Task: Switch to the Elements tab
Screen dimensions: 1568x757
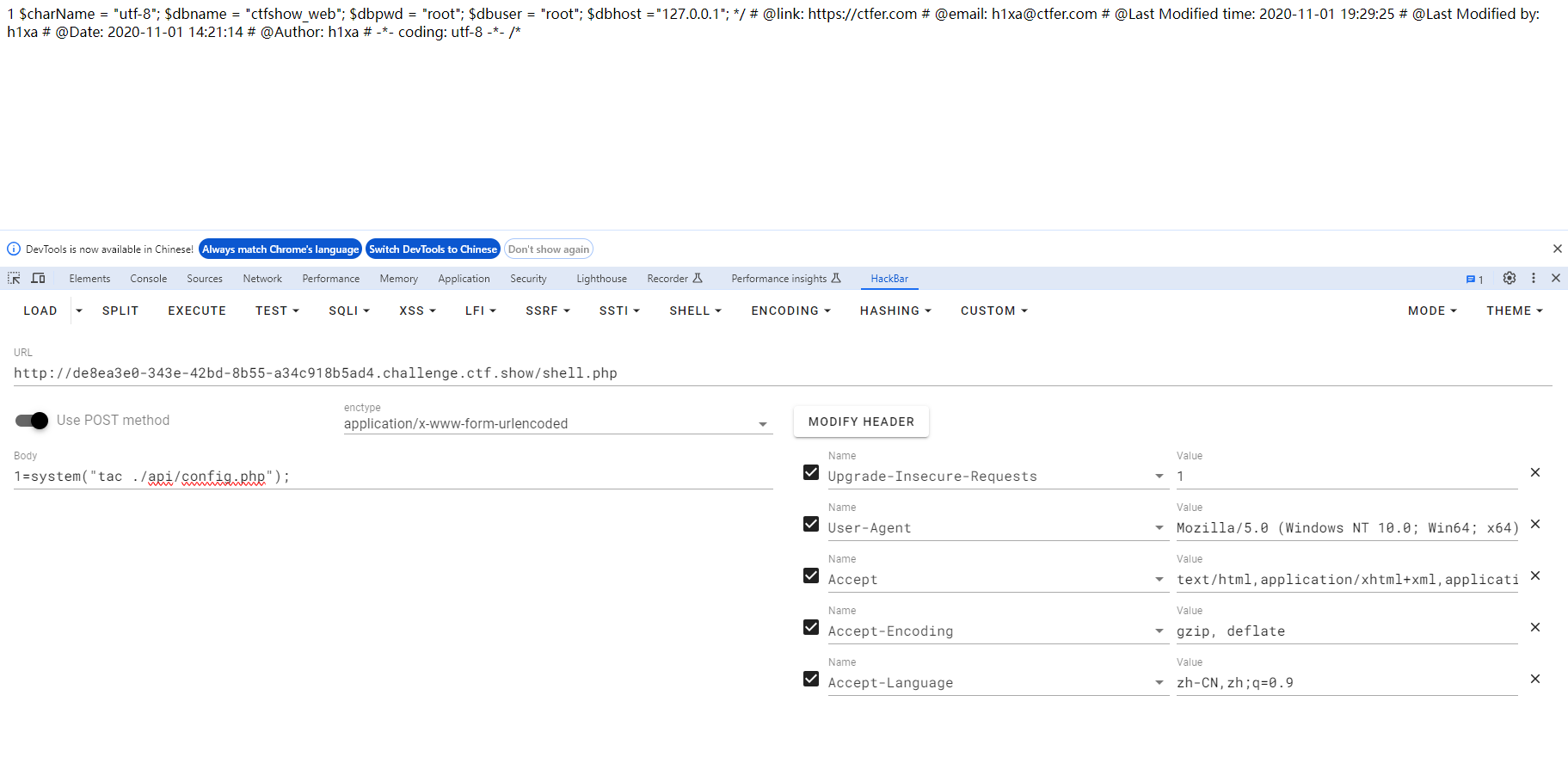Action: pos(89,279)
